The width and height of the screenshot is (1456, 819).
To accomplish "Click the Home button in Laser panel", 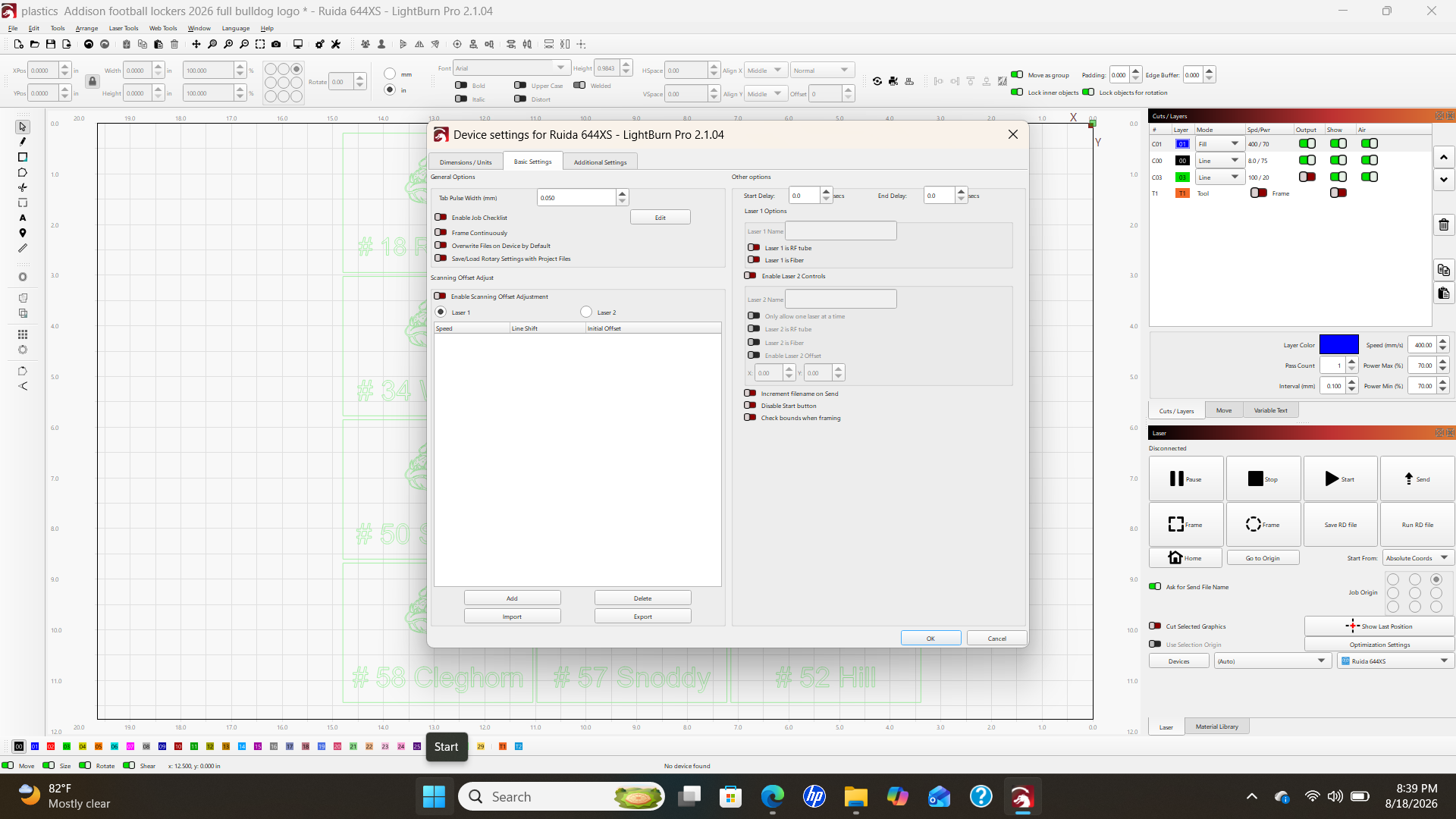I will click(x=1185, y=558).
